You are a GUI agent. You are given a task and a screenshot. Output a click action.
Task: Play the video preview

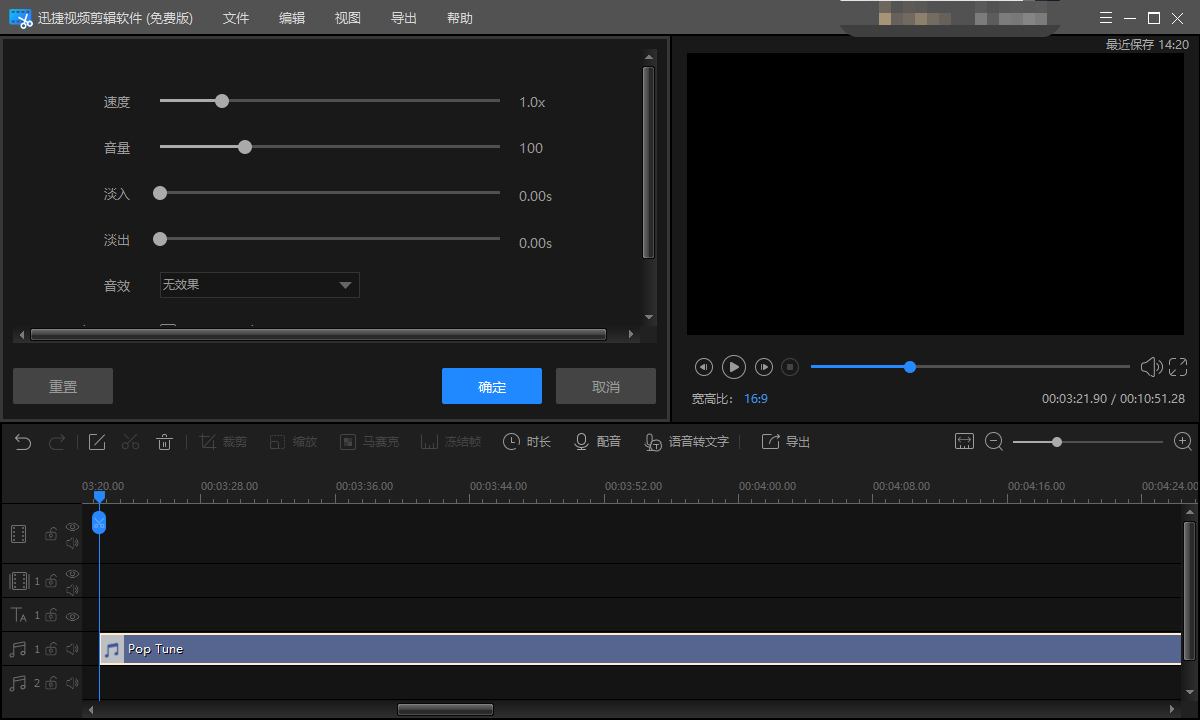coord(734,367)
